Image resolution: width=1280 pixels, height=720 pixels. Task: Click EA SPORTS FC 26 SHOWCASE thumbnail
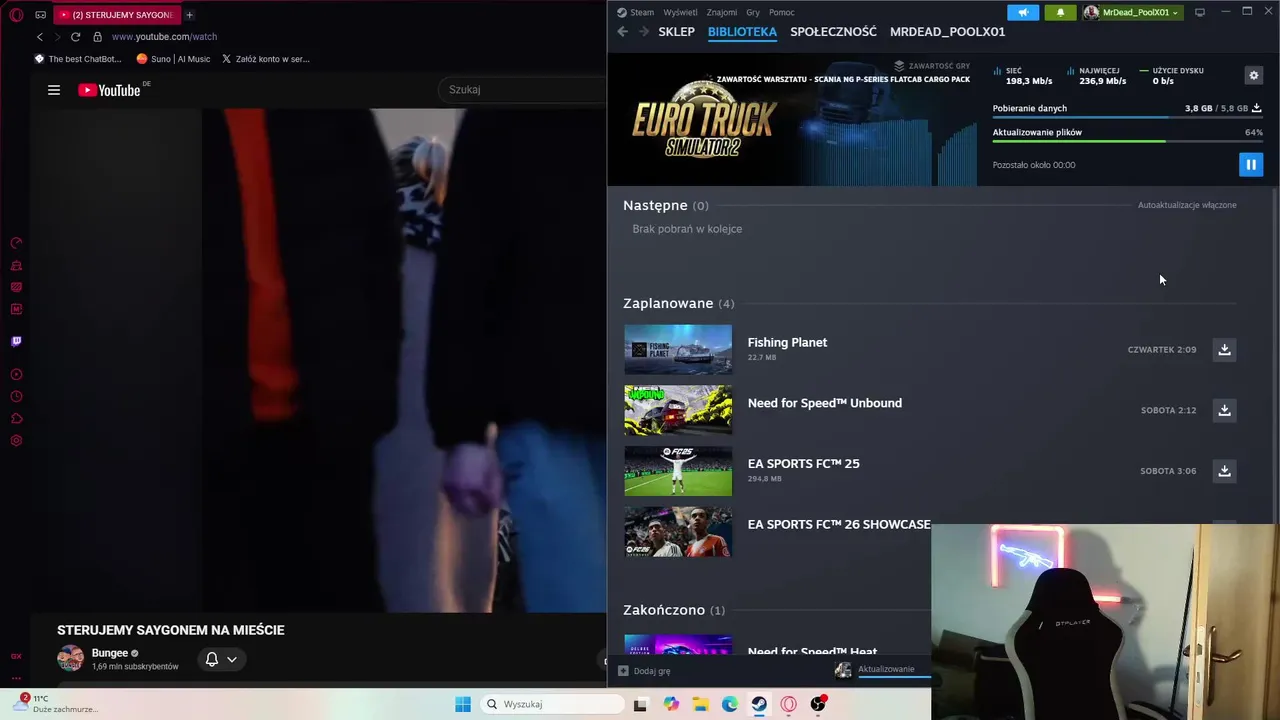tap(678, 532)
